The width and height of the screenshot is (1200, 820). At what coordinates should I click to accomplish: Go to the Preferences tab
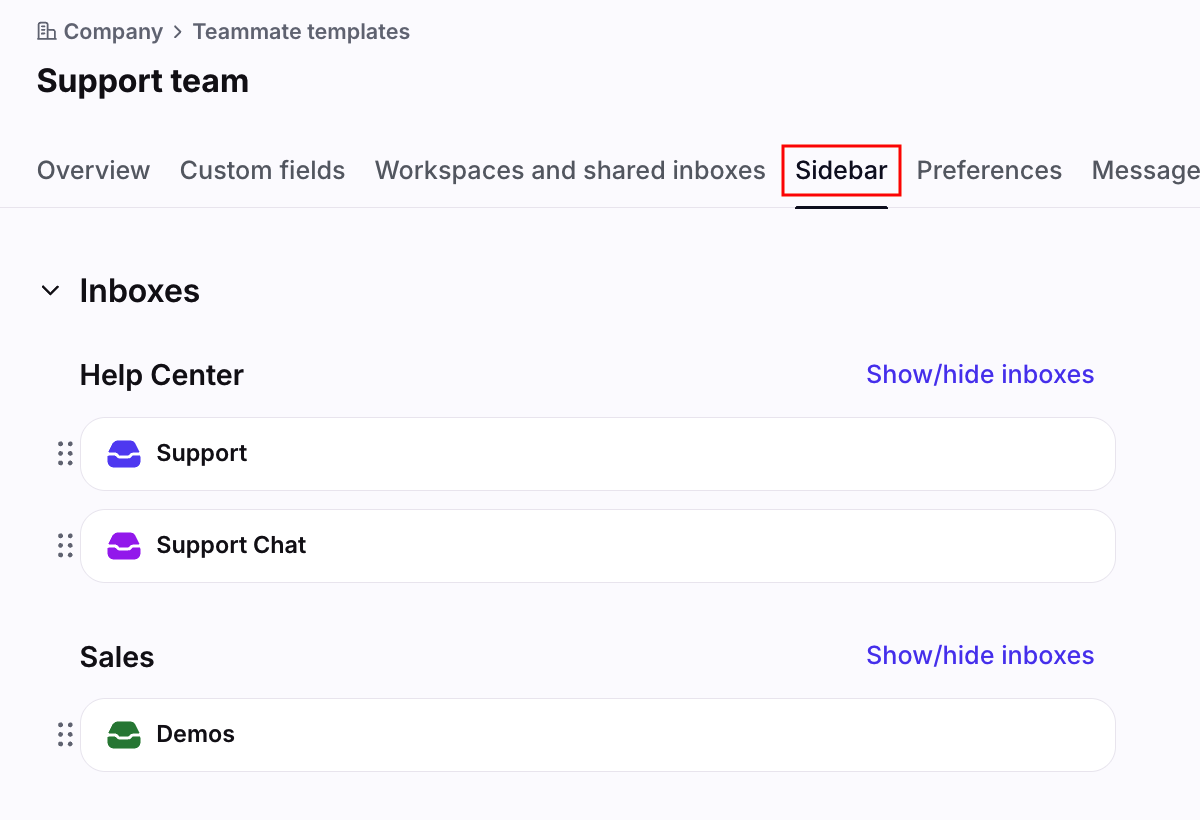[x=989, y=171]
